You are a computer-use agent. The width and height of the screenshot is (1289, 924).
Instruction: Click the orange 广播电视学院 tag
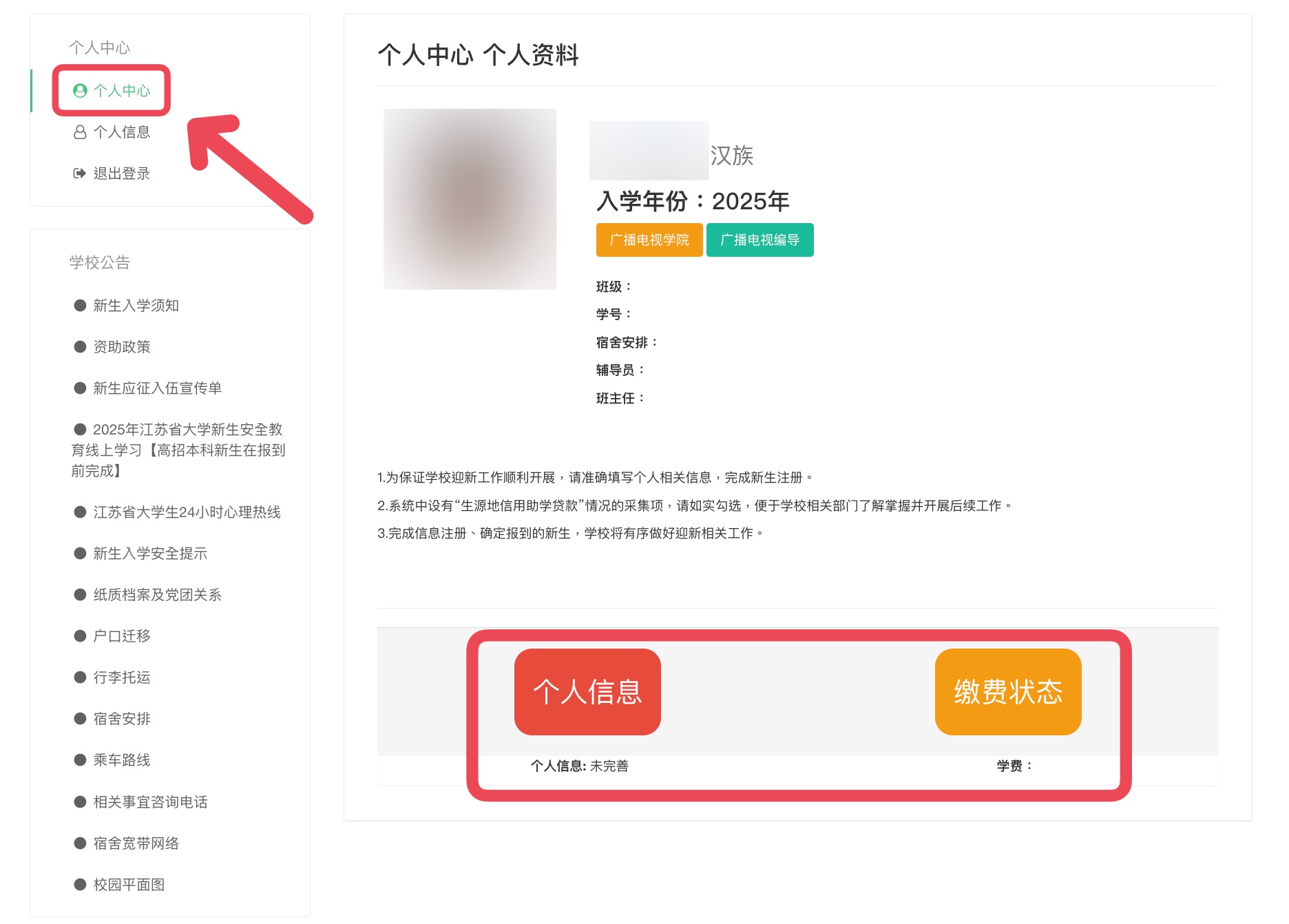649,240
